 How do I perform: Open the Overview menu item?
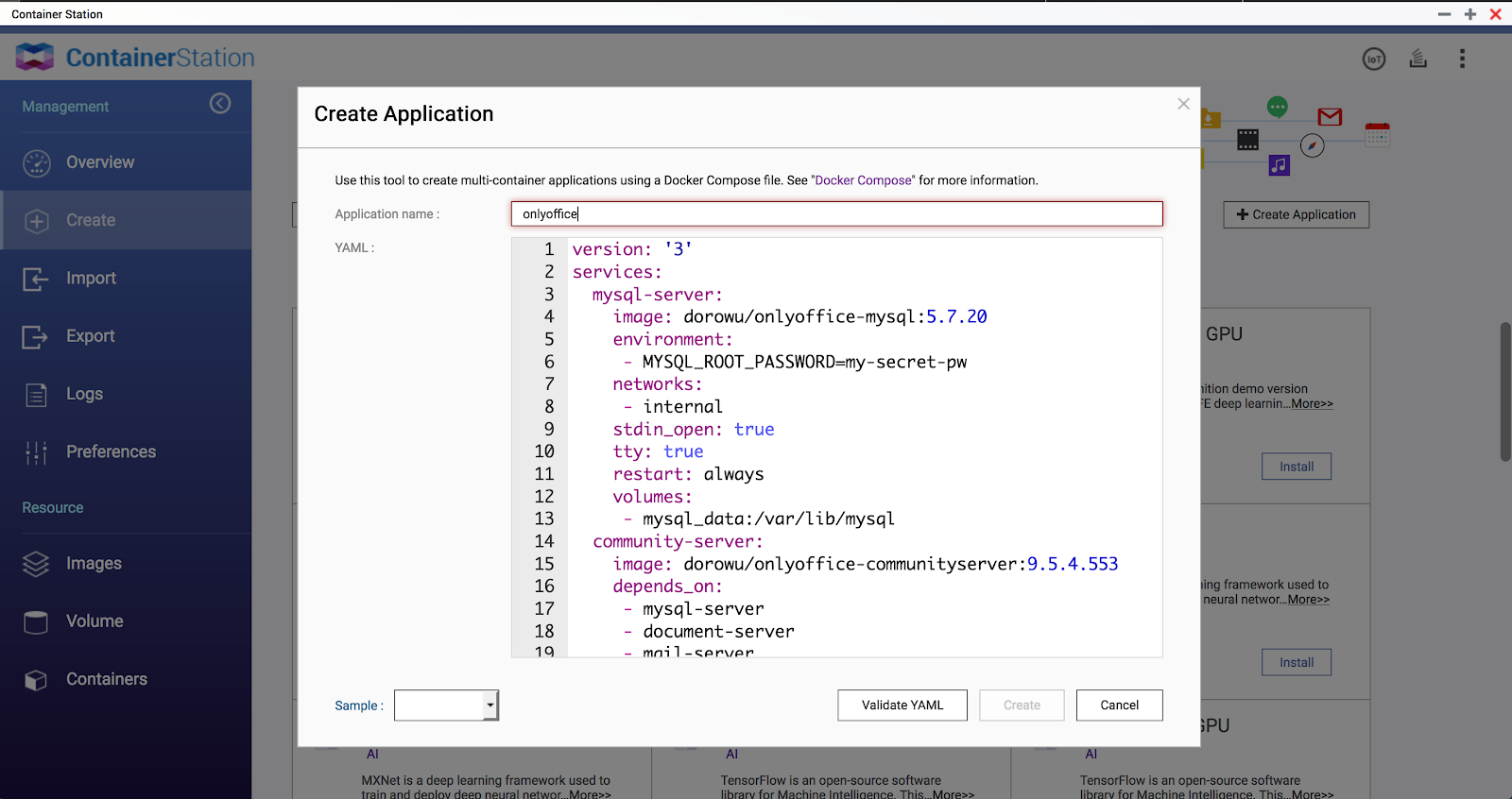126,162
